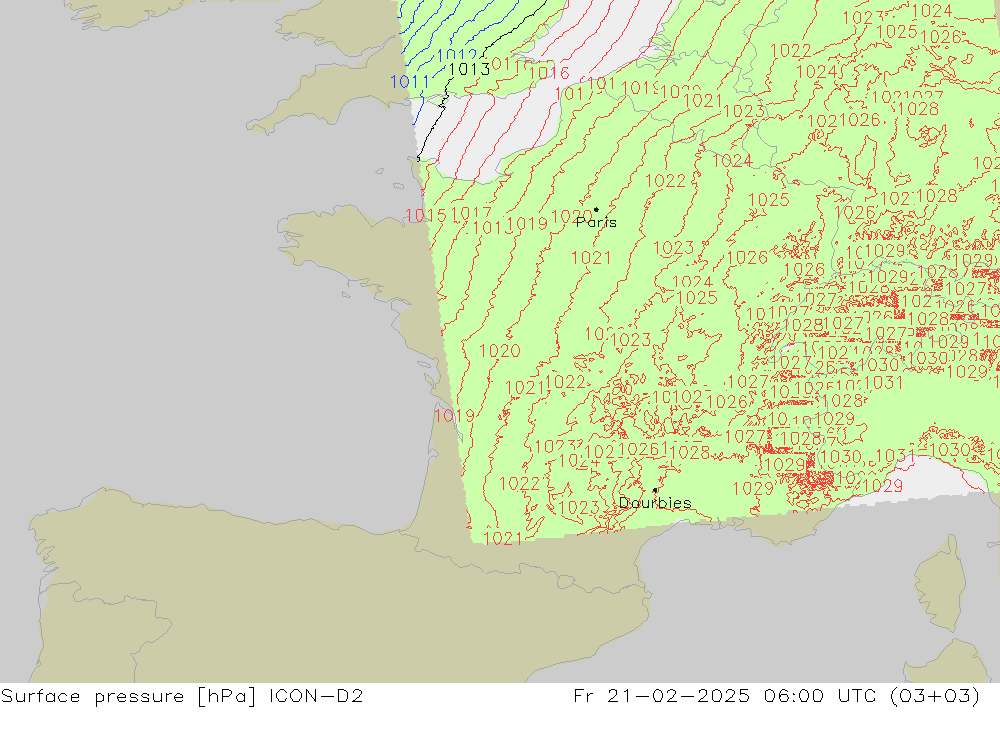Click the 'Fr 21-02-2025 06:00 UTC' timestamp
Viewport: 1000px width, 733px height.
(725, 695)
